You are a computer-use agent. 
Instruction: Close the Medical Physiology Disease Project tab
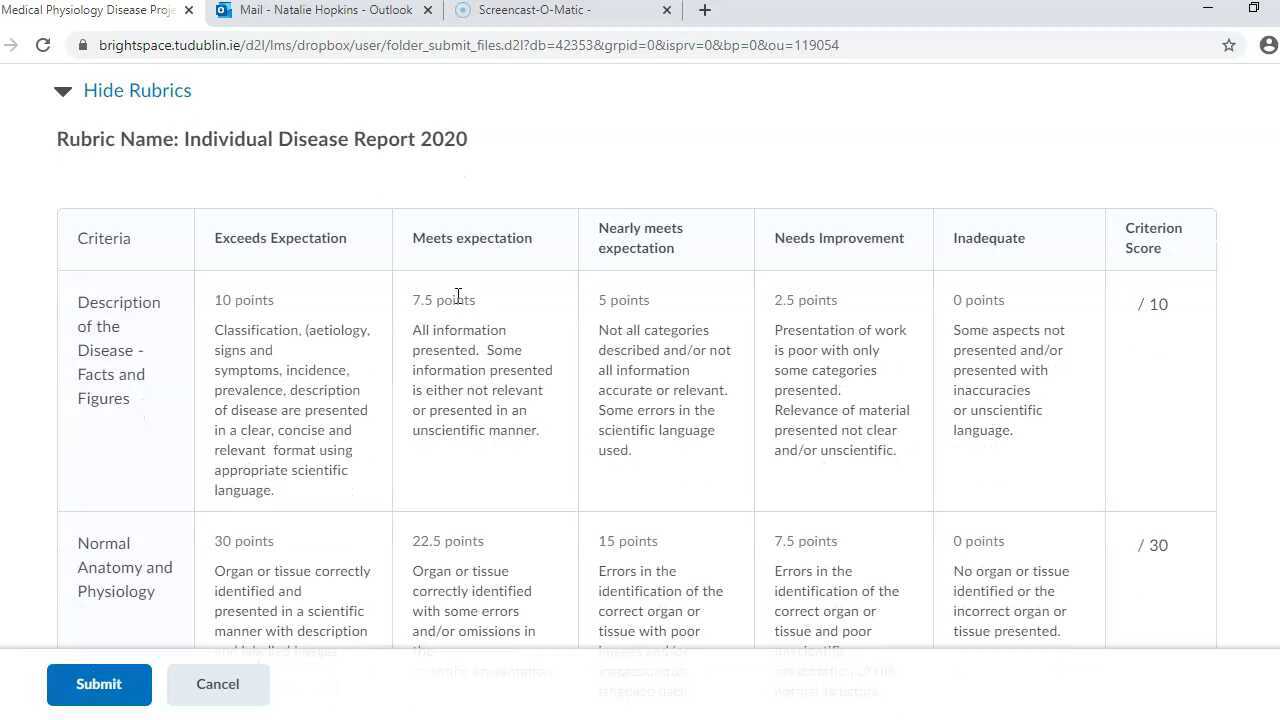pos(189,10)
